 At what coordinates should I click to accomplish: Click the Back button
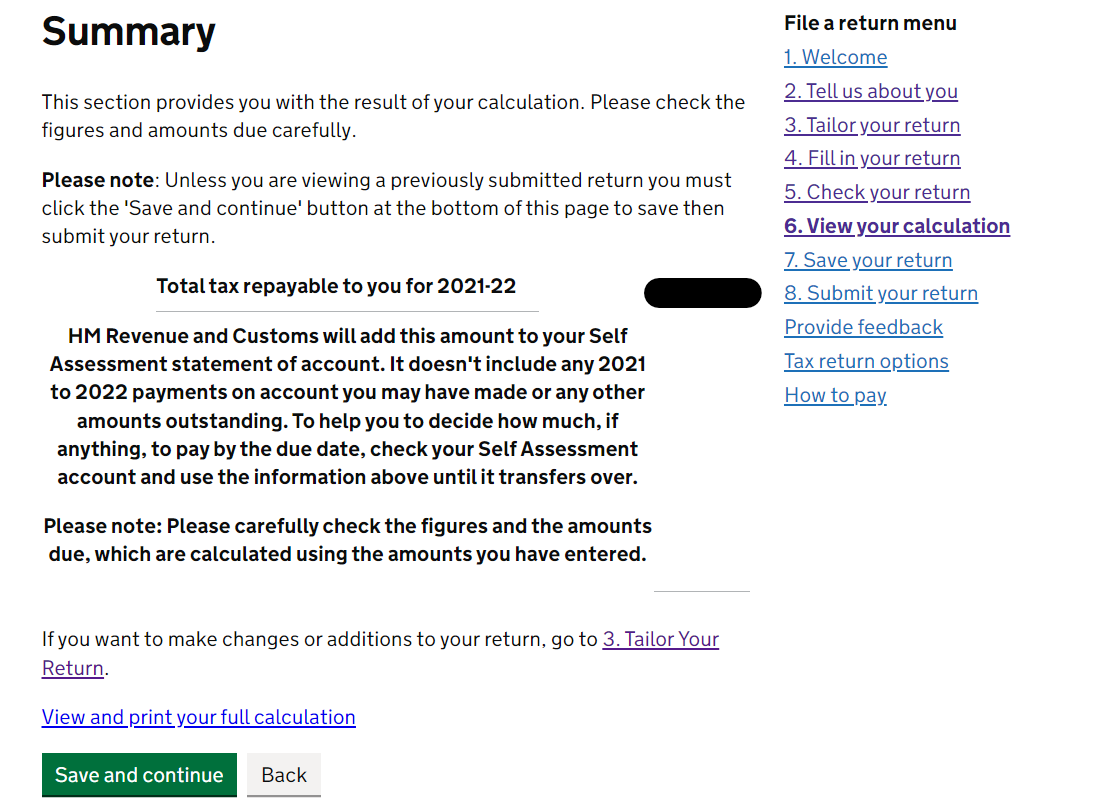pyautogui.click(x=284, y=774)
